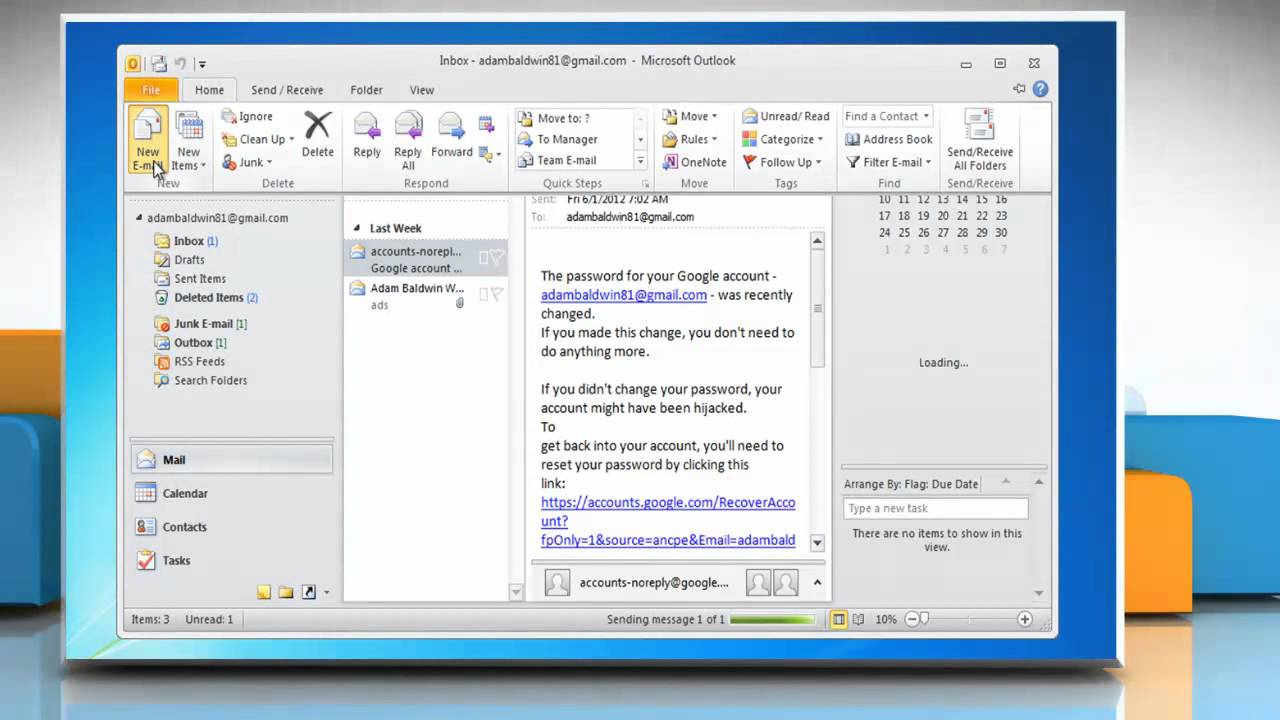
Task: Open the accounts.google.com RecoverAccount link
Action: point(668,521)
